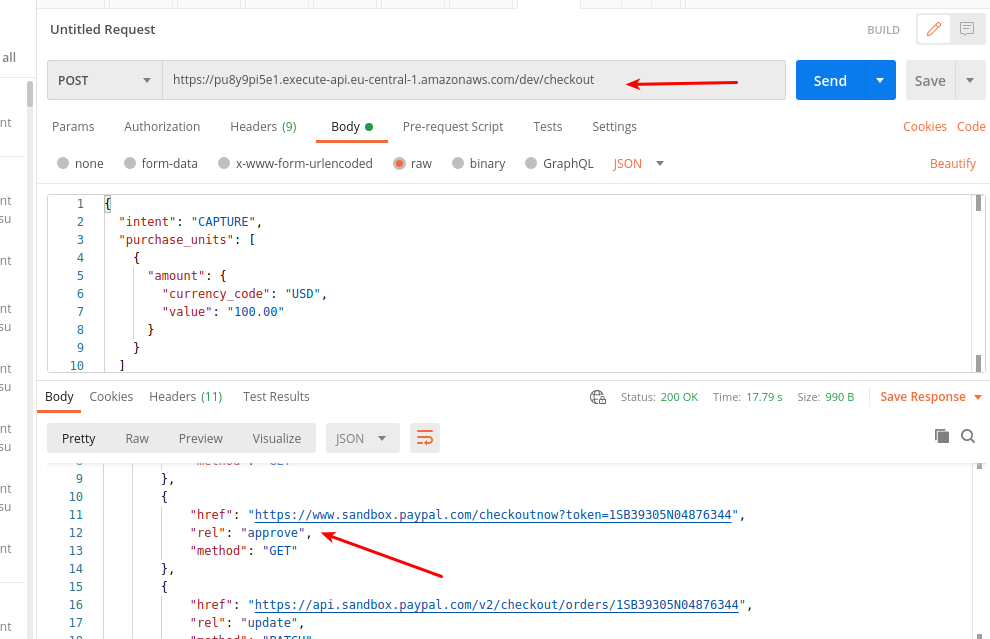Open the Test Results tab

(x=276, y=397)
